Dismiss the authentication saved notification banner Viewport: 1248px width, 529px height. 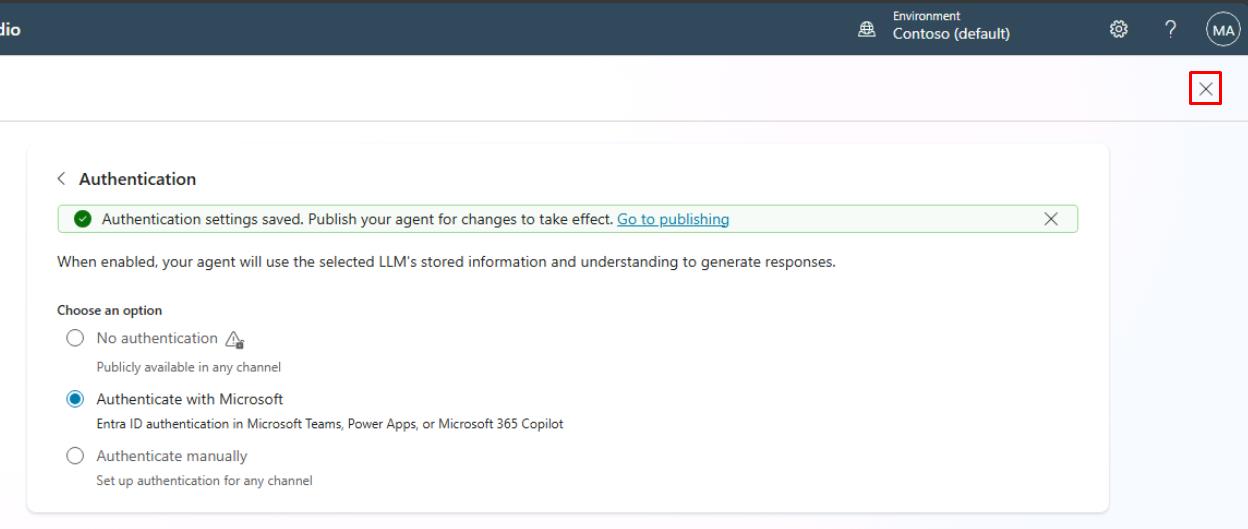pyautogui.click(x=1050, y=219)
